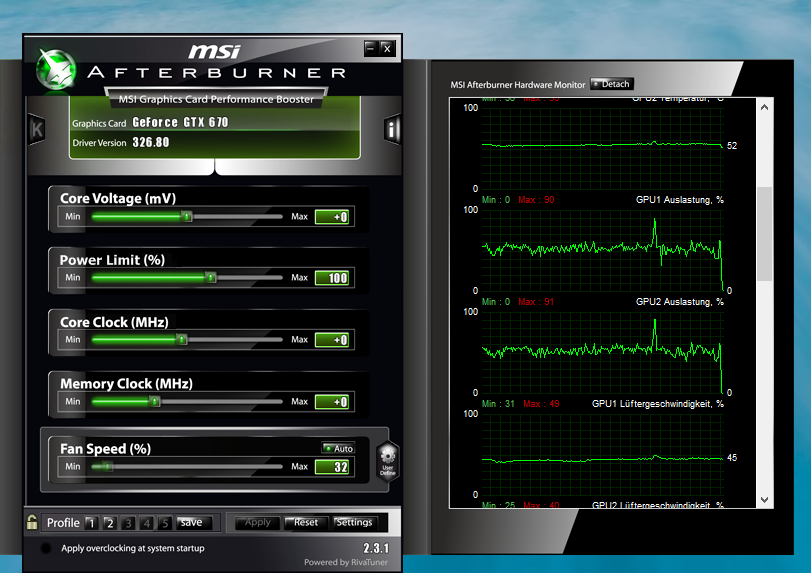
Task: Click the Core Voltage value field +0
Action: click(x=332, y=217)
